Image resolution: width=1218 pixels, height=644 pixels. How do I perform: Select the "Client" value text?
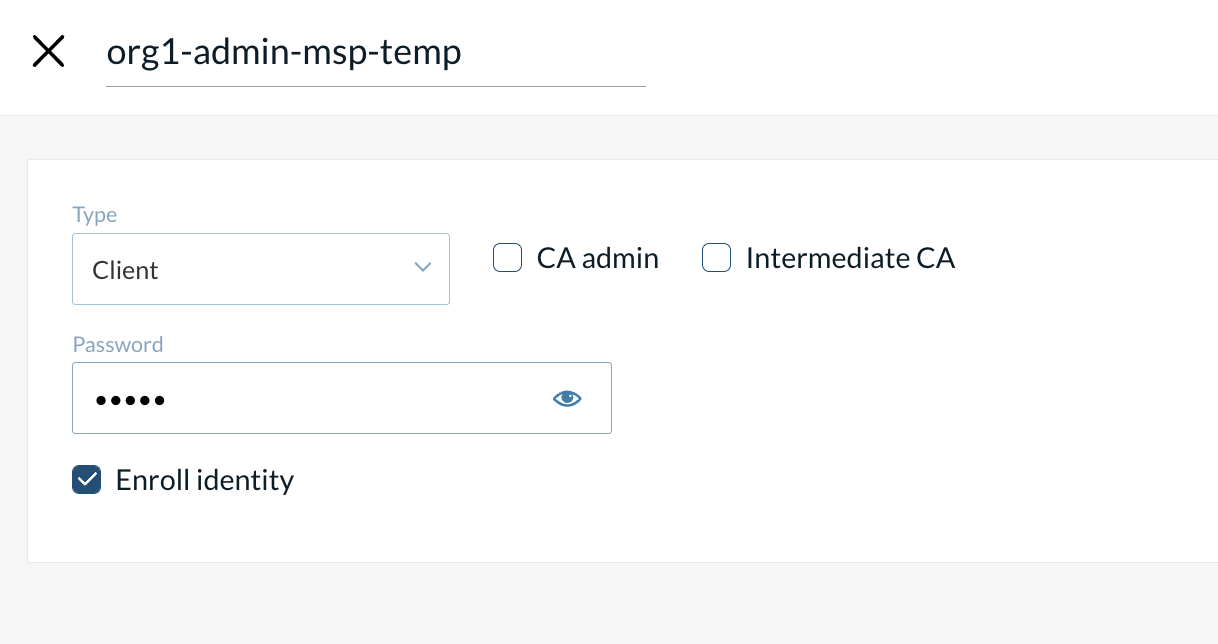[125, 270]
